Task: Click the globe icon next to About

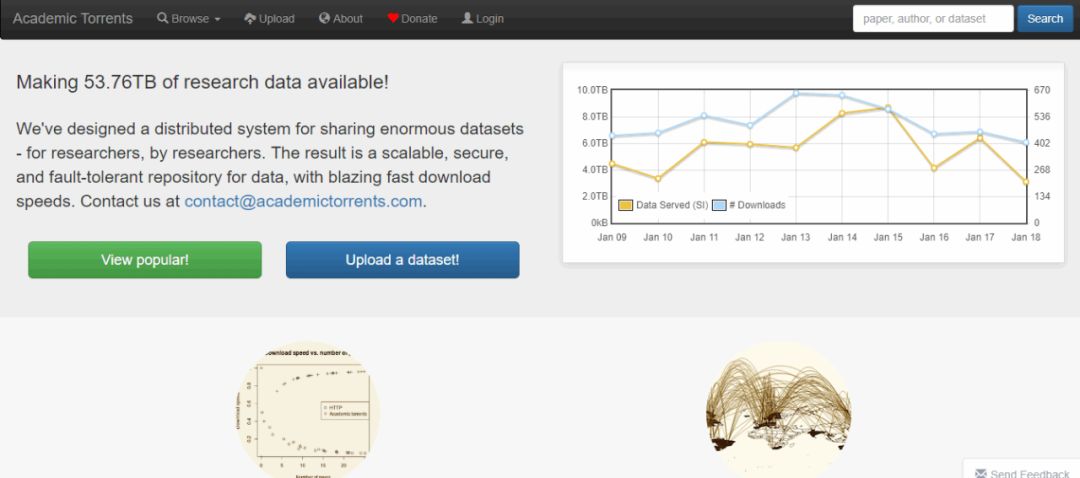Action: coord(324,19)
